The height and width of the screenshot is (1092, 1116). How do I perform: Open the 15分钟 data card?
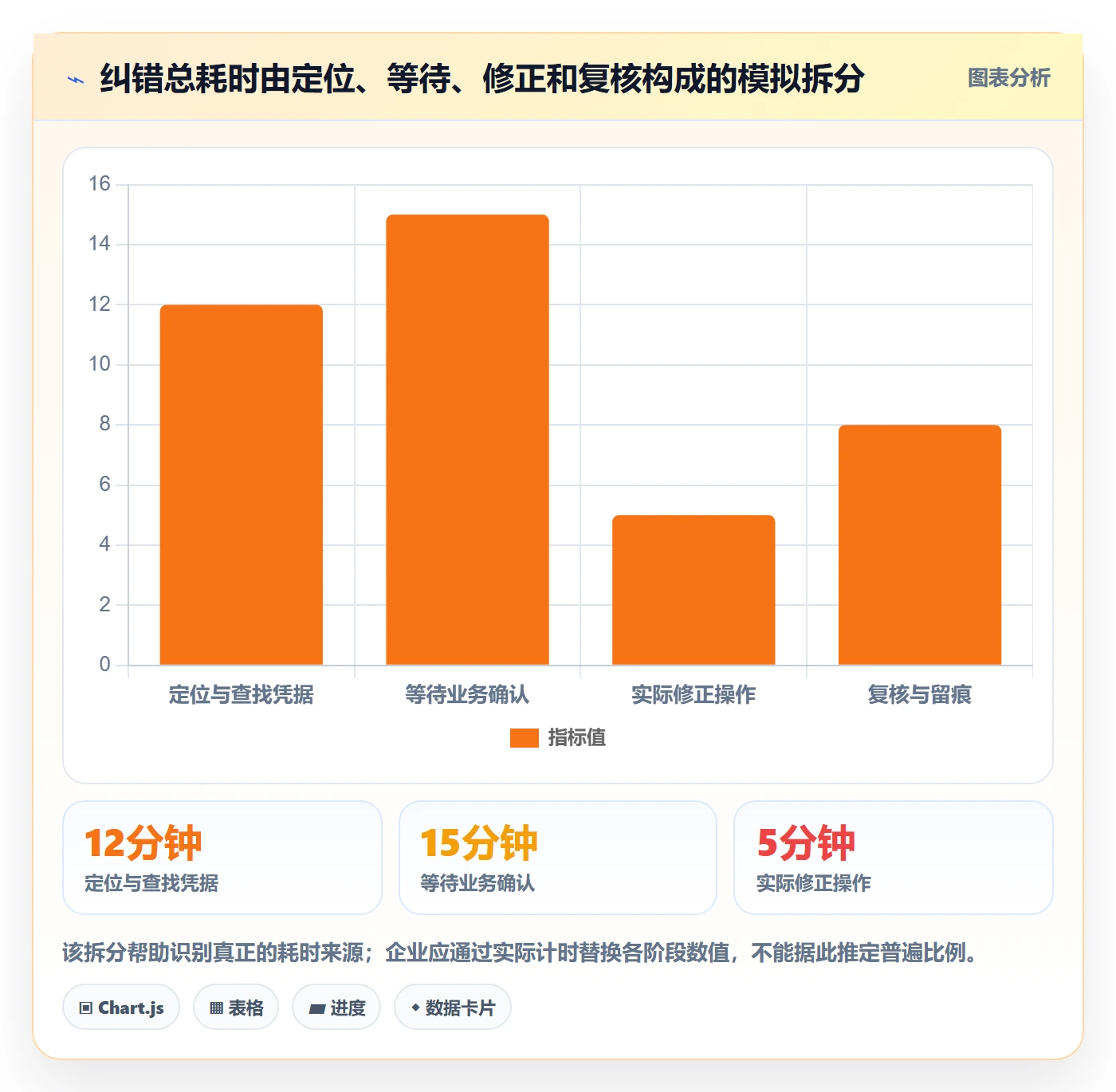click(558, 858)
